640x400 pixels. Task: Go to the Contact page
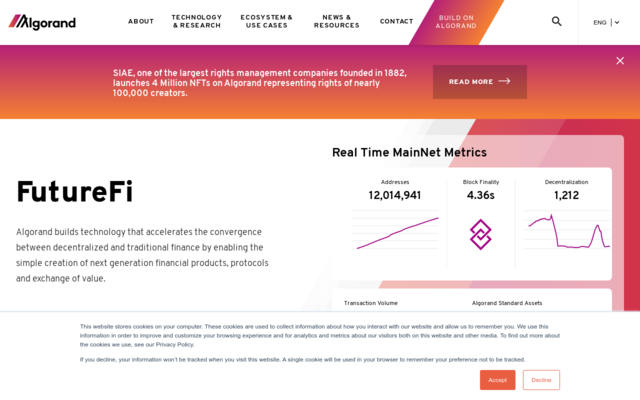click(x=396, y=21)
